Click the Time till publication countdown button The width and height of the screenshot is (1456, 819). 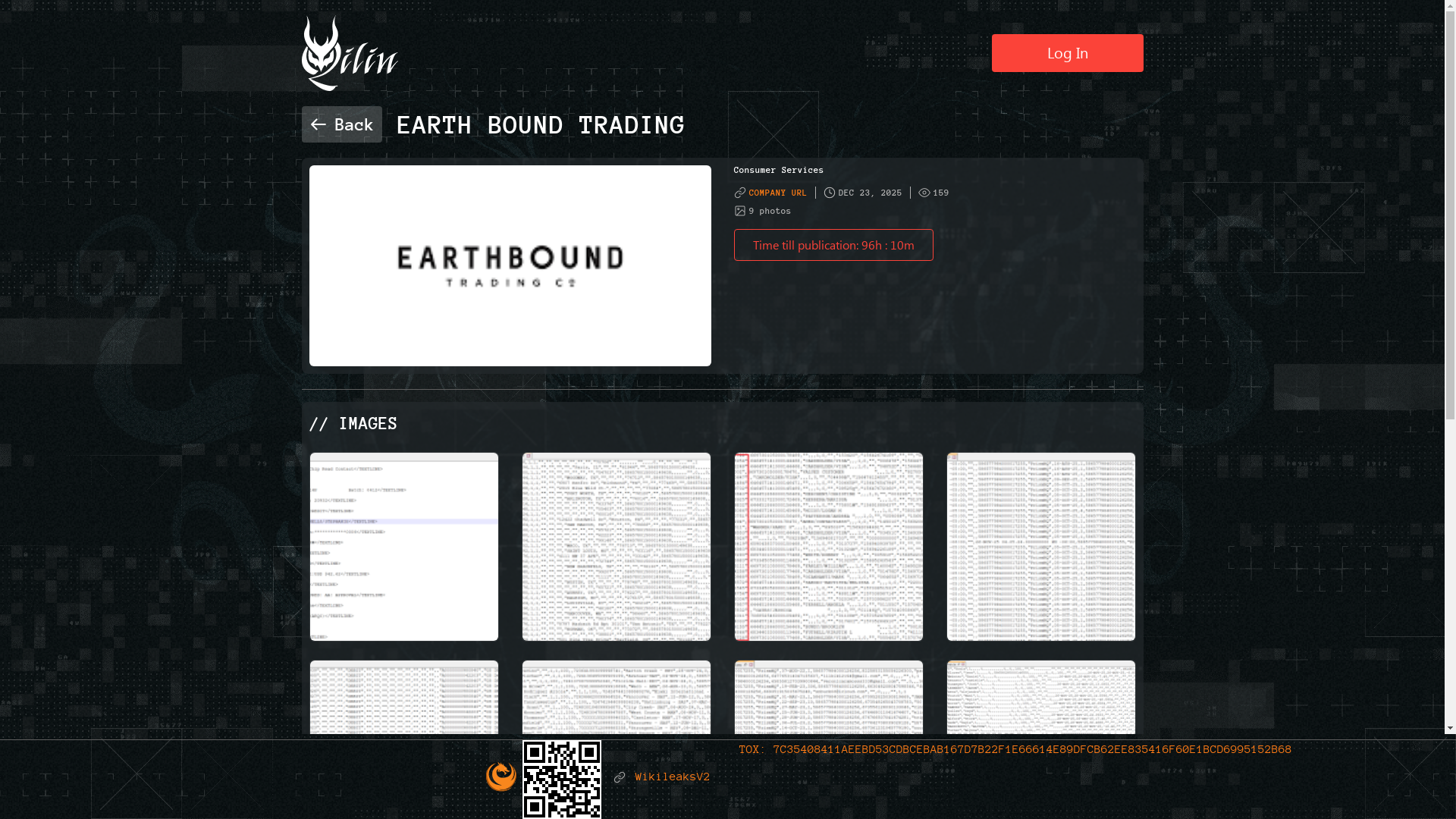833,245
